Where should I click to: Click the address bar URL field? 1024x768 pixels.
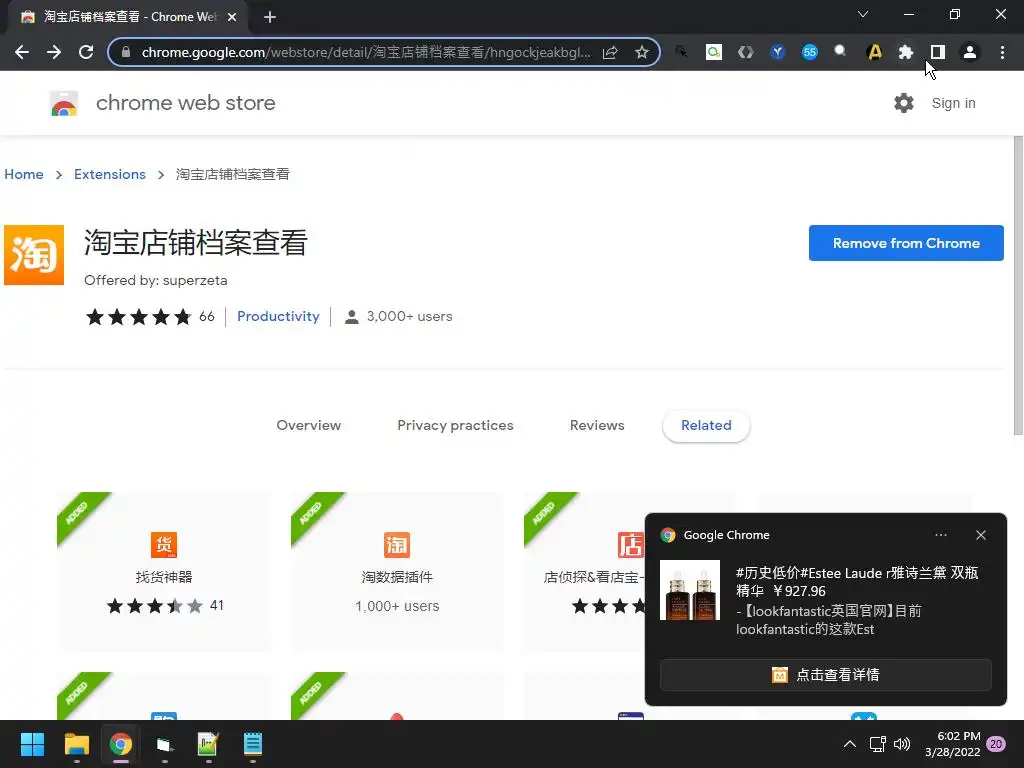366,52
